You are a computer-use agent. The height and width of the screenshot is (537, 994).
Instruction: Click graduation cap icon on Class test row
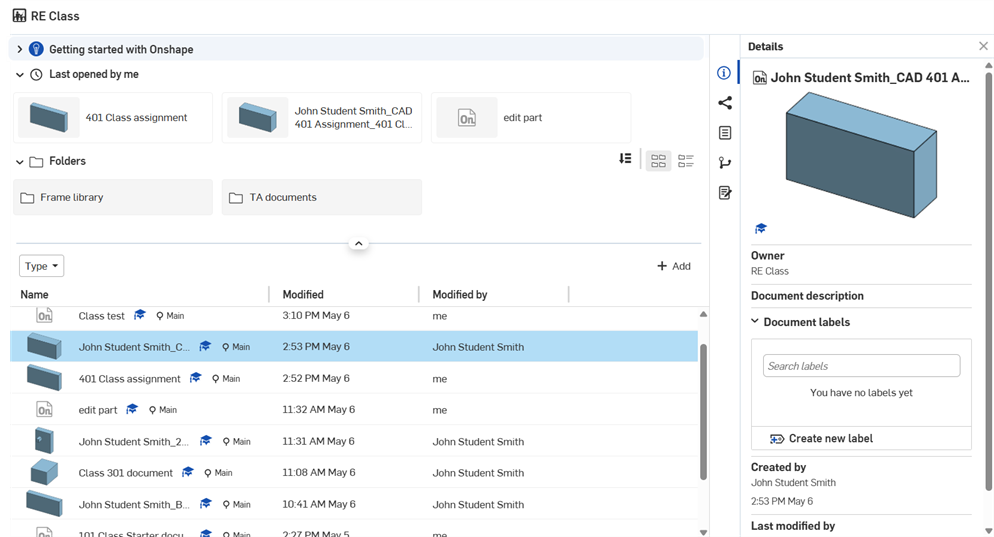139,315
